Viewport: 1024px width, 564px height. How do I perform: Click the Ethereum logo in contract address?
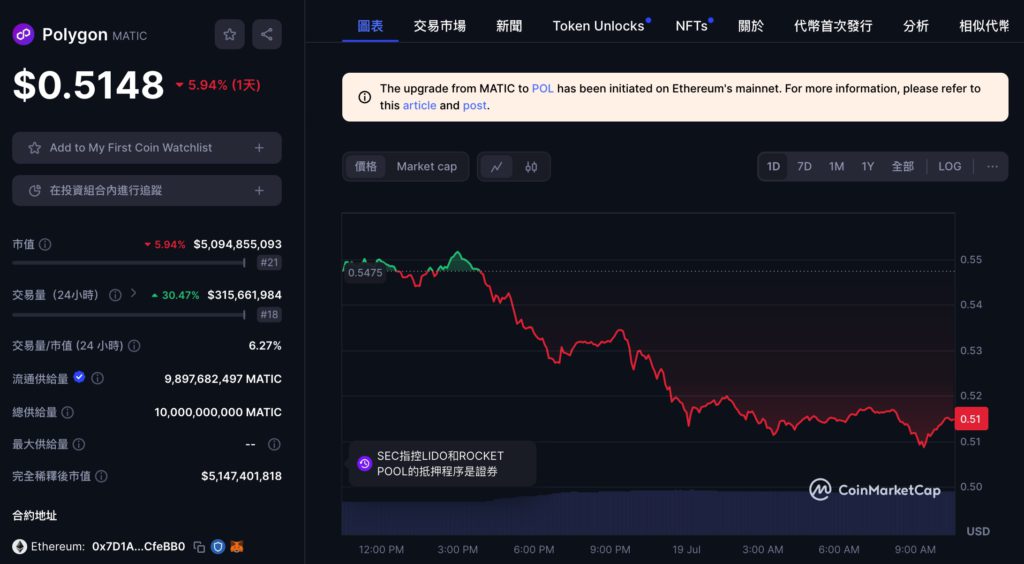(x=20, y=546)
